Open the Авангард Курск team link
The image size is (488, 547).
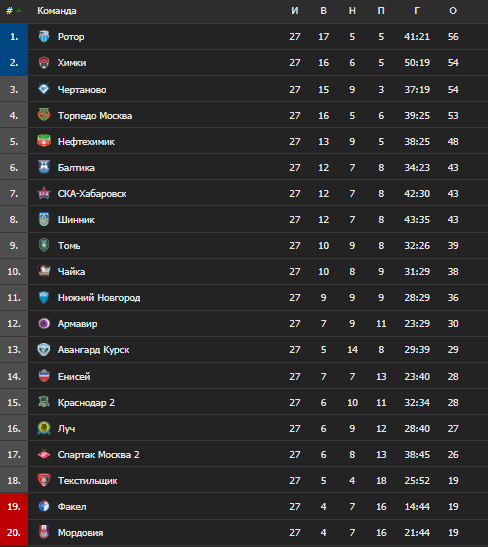click(93, 350)
